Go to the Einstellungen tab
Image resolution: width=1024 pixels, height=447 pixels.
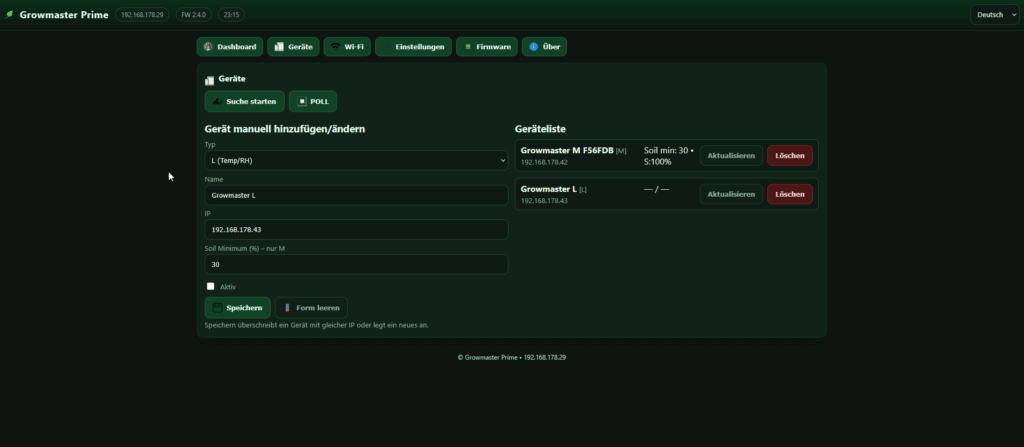tap(413, 47)
